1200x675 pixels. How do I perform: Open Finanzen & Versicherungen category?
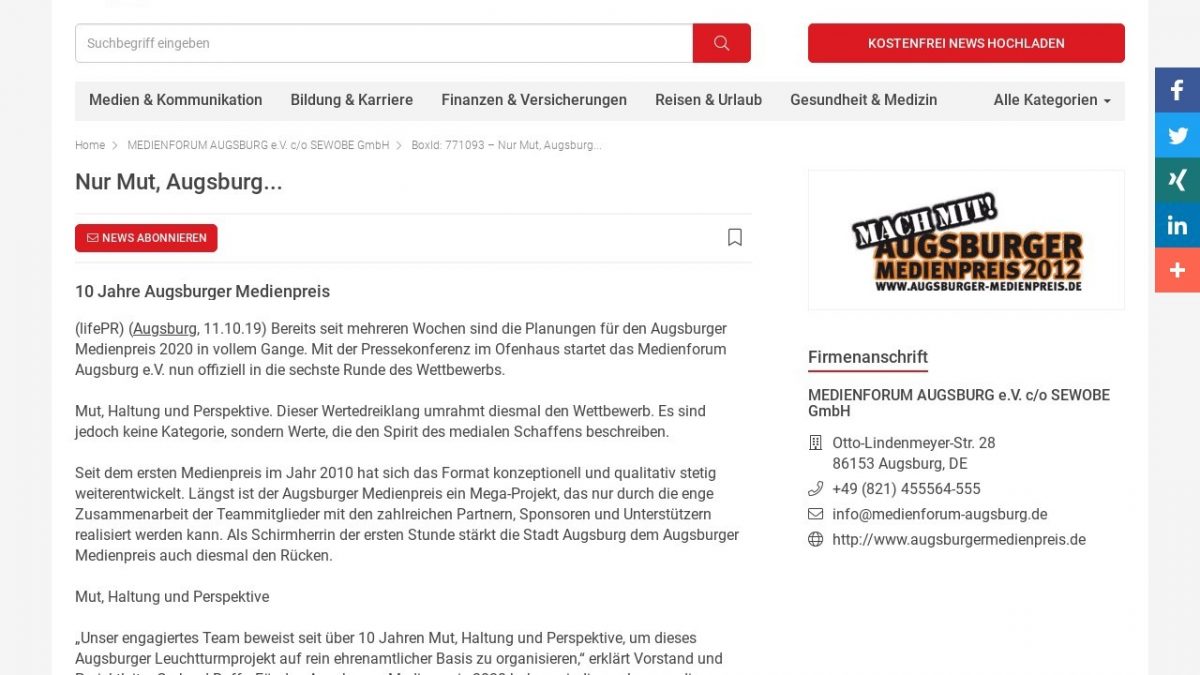tap(534, 100)
